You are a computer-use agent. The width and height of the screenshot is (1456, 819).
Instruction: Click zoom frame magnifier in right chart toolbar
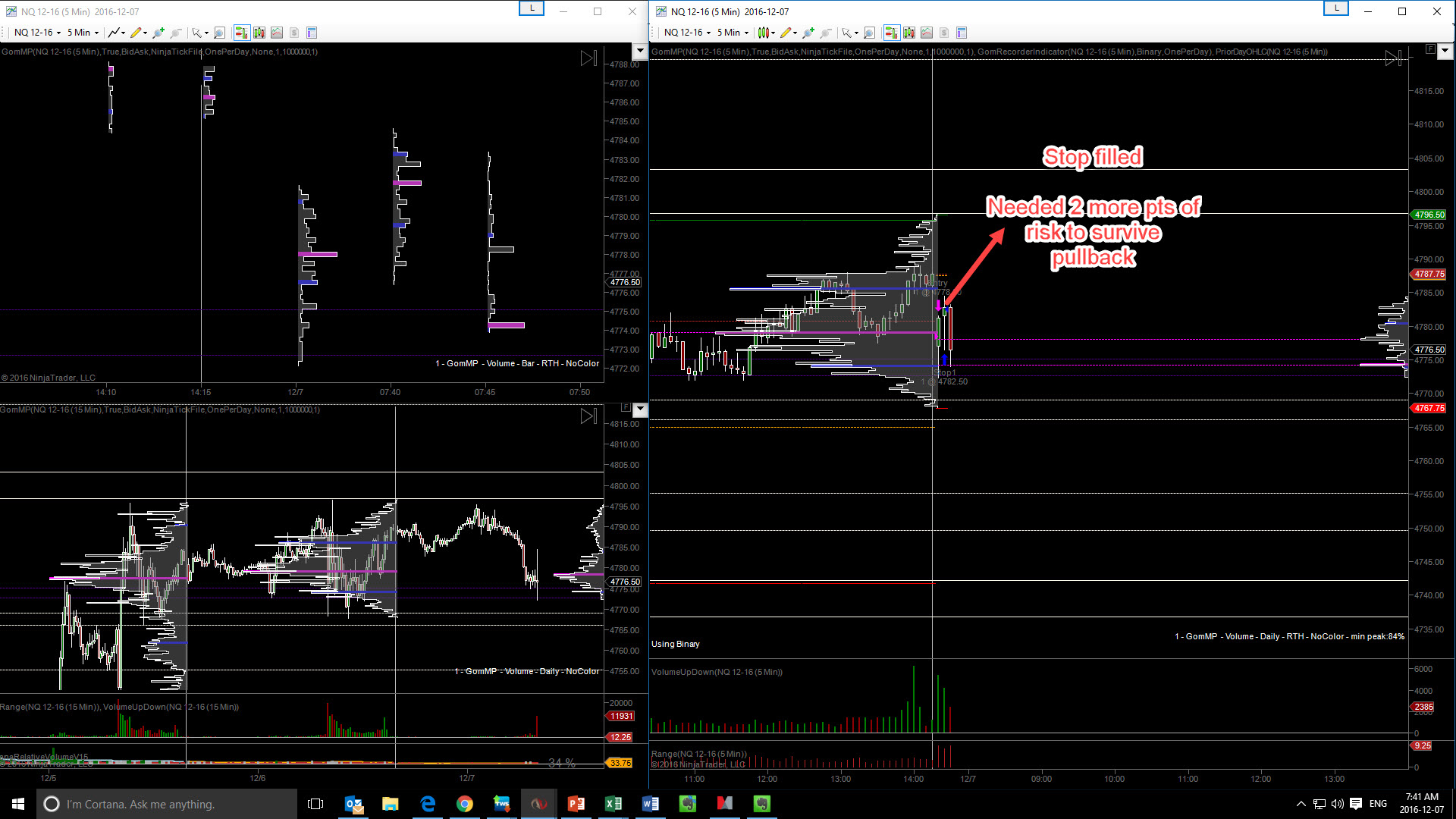(869, 33)
